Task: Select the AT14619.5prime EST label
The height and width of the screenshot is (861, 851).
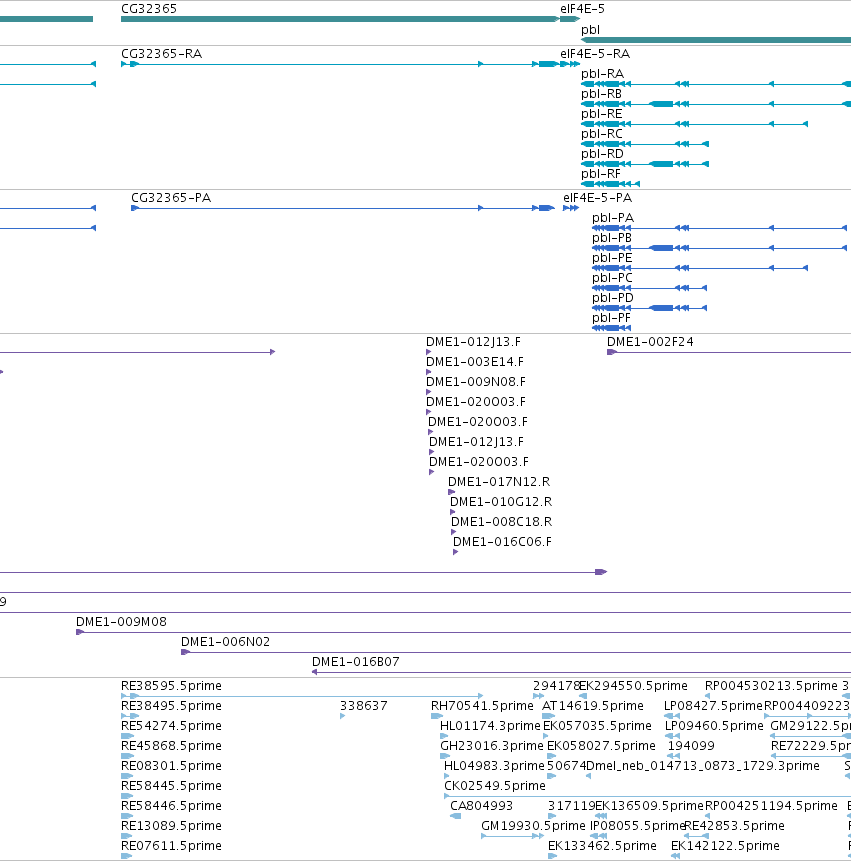Action: click(x=593, y=706)
